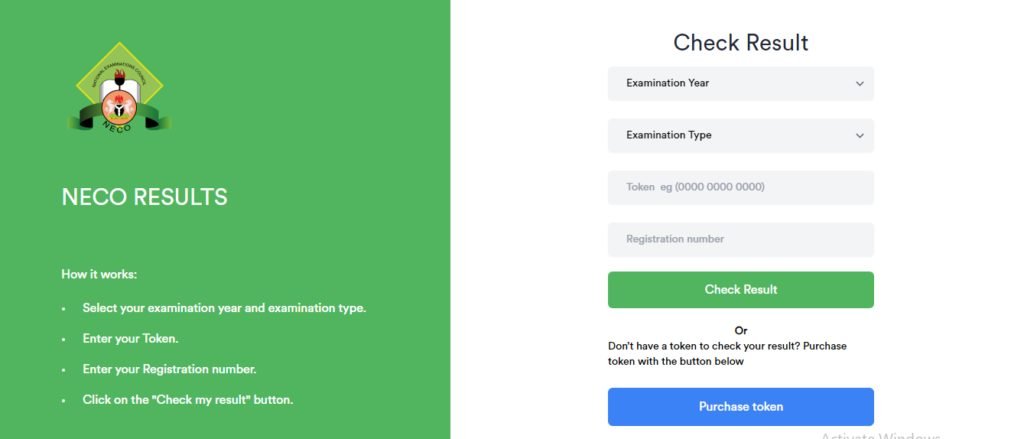Viewport: 1024px width, 439px height.
Task: Focus the Token input field
Action: (740, 188)
